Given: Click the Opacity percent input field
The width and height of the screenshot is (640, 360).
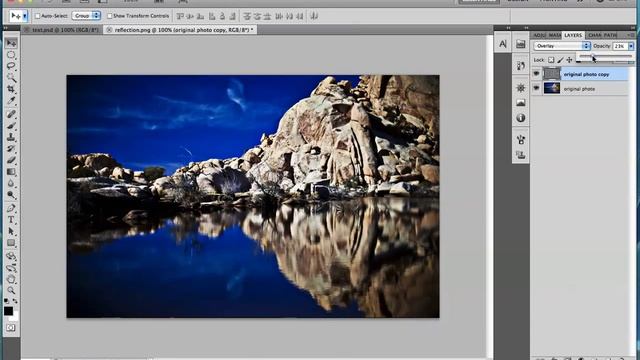Looking at the screenshot, I should click(620, 46).
